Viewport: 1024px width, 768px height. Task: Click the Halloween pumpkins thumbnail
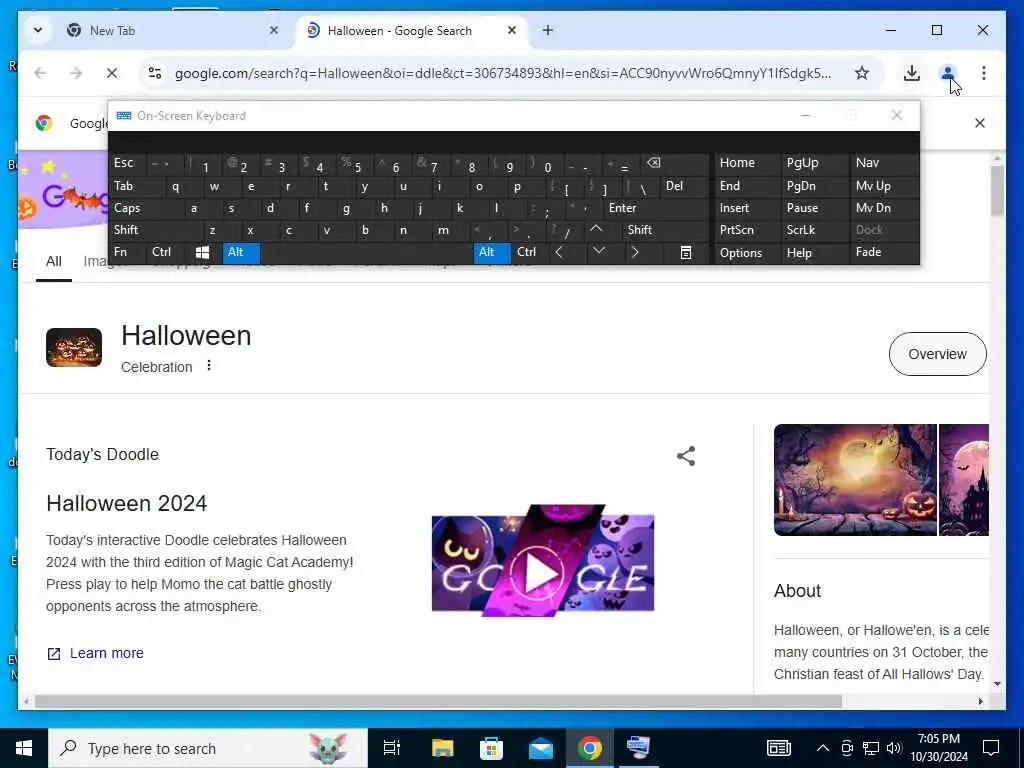(74, 347)
